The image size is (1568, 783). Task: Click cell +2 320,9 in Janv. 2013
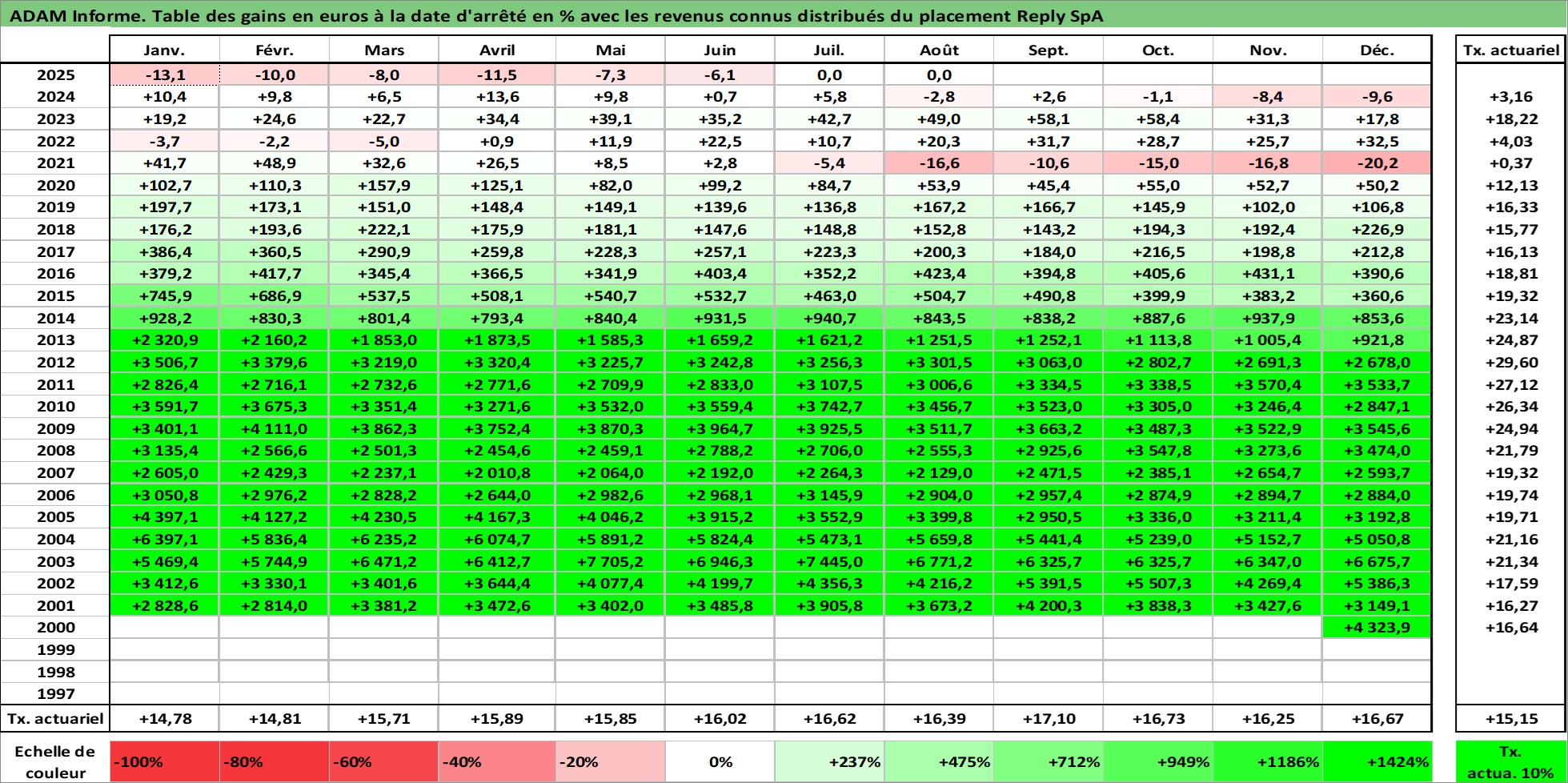[x=164, y=340]
